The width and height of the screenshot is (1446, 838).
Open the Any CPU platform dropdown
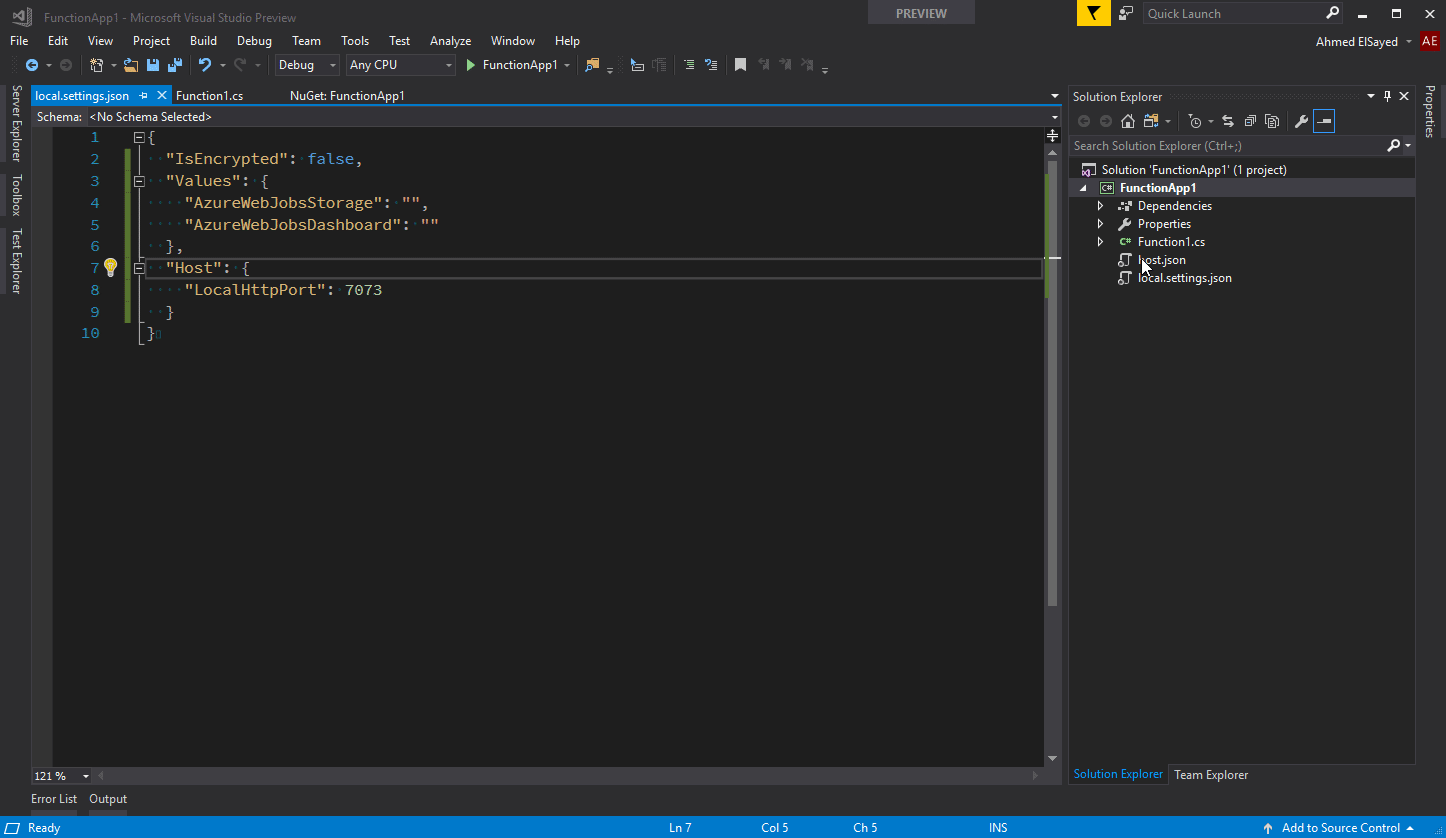tap(401, 65)
